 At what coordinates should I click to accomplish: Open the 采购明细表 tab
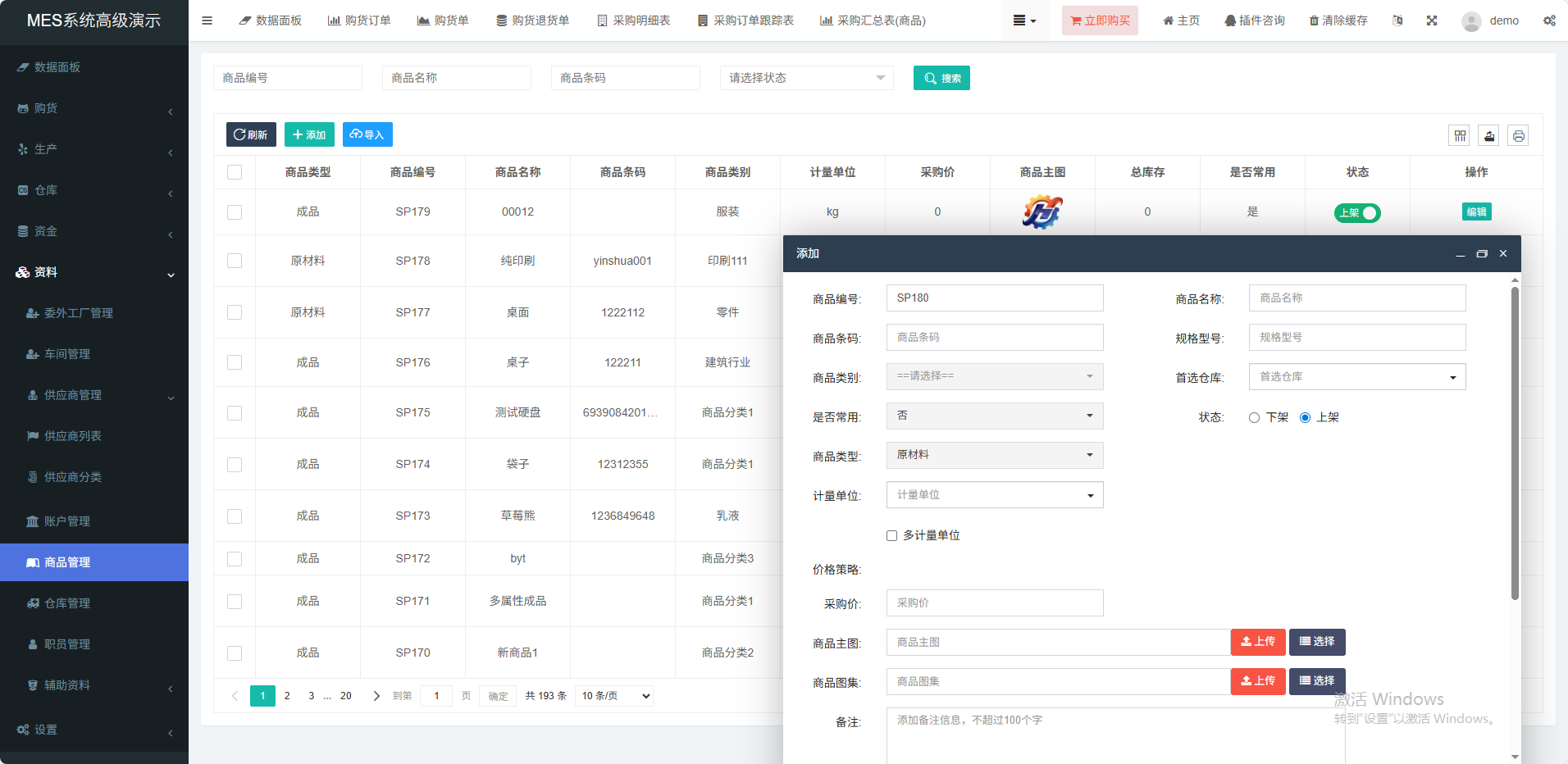coord(633,20)
